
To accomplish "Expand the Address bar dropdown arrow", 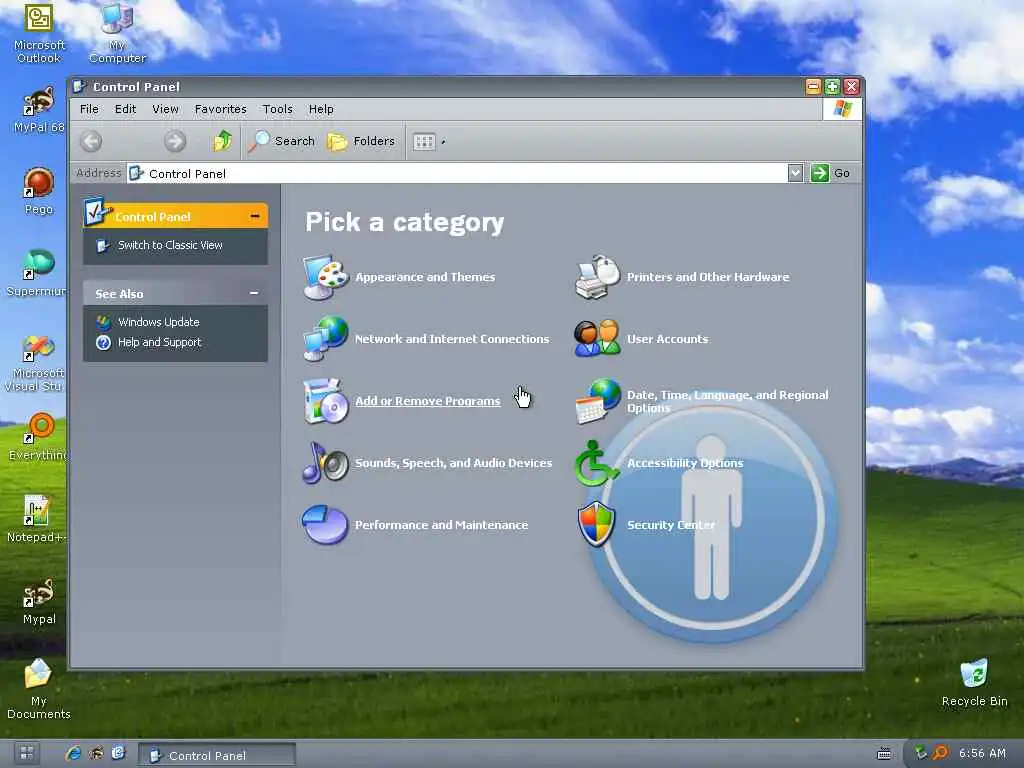I will 795,173.
